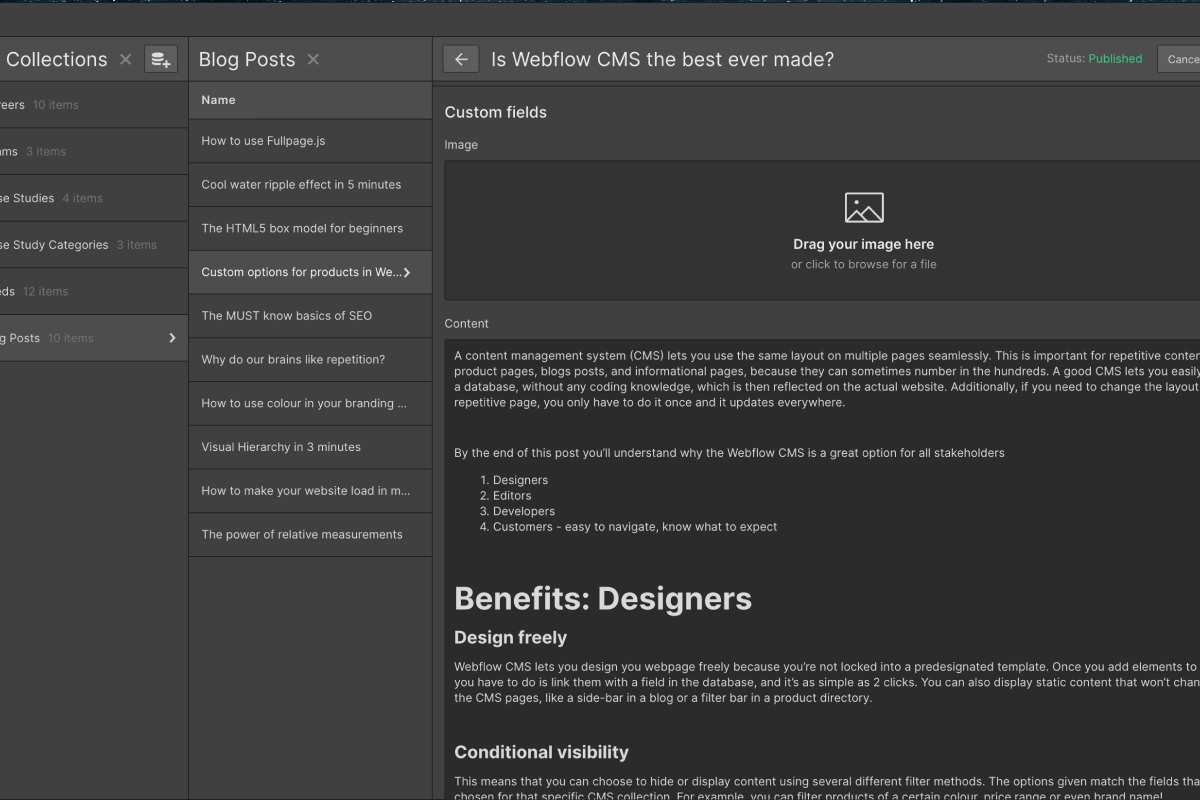
Task: Click the 'Drag your image here' text
Action: [864, 244]
